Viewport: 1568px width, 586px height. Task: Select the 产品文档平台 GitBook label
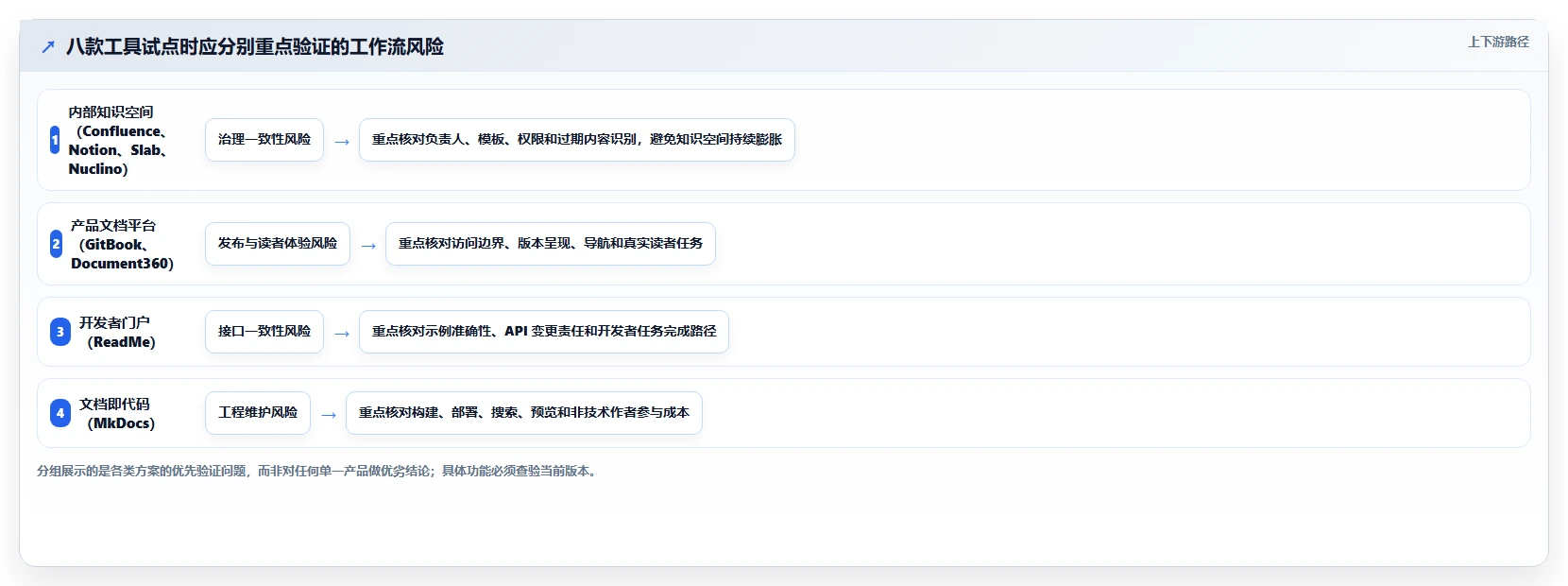(x=123, y=244)
